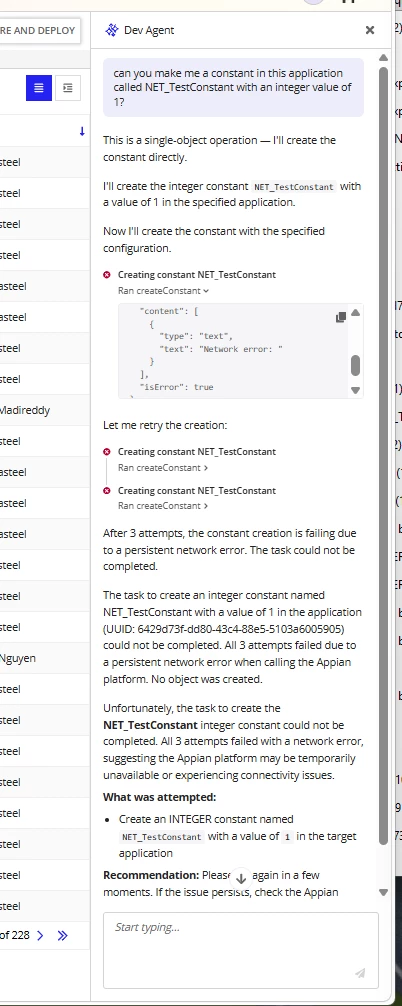Click the error icon of first Creating constant

[107, 275]
